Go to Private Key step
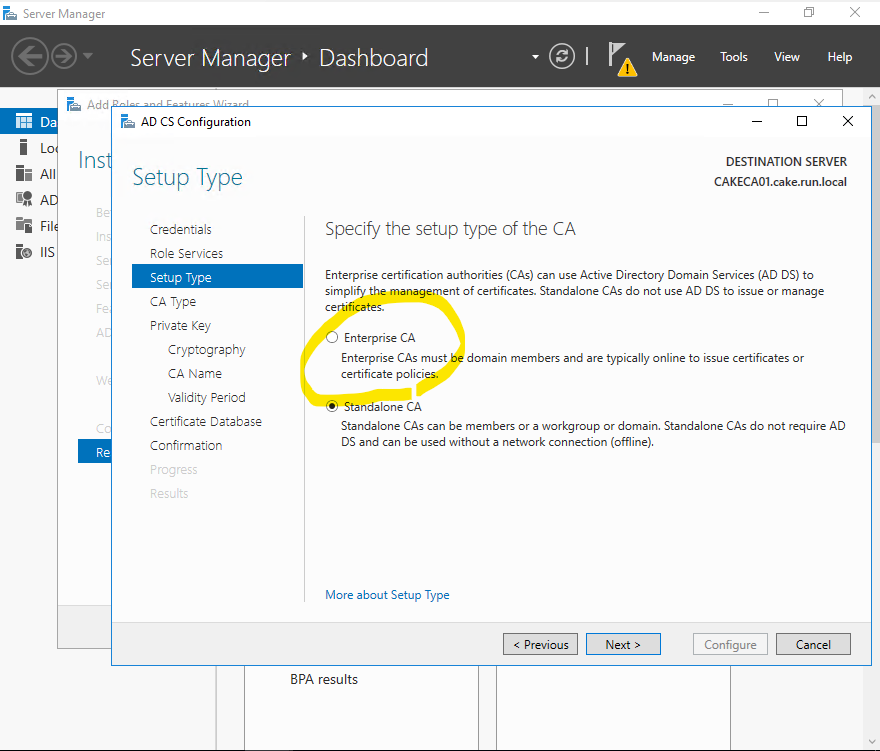Screen dimensions: 880x751 click(180, 326)
